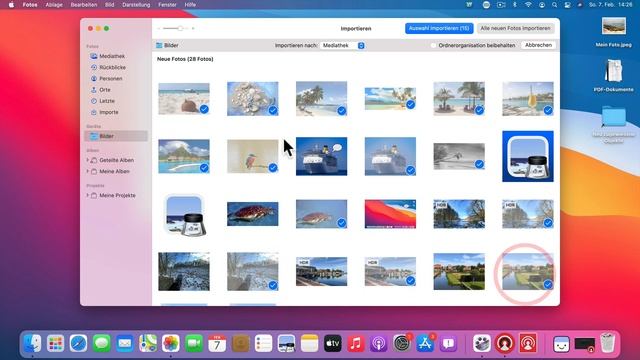The image size is (640, 360).
Task: Open the Bild menu
Action: pos(109,5)
